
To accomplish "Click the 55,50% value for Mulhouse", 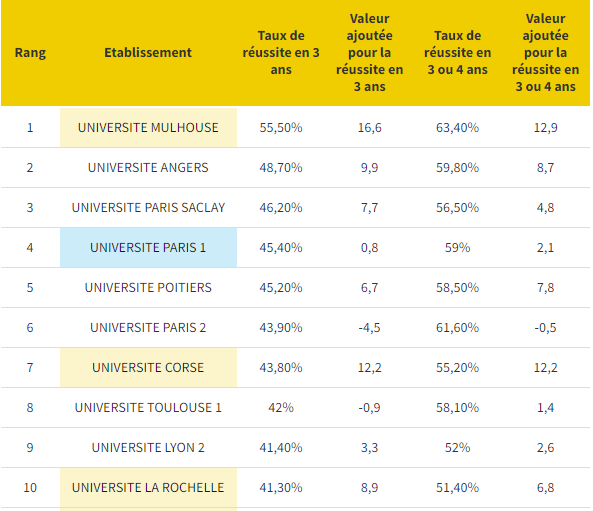I will [281, 127].
